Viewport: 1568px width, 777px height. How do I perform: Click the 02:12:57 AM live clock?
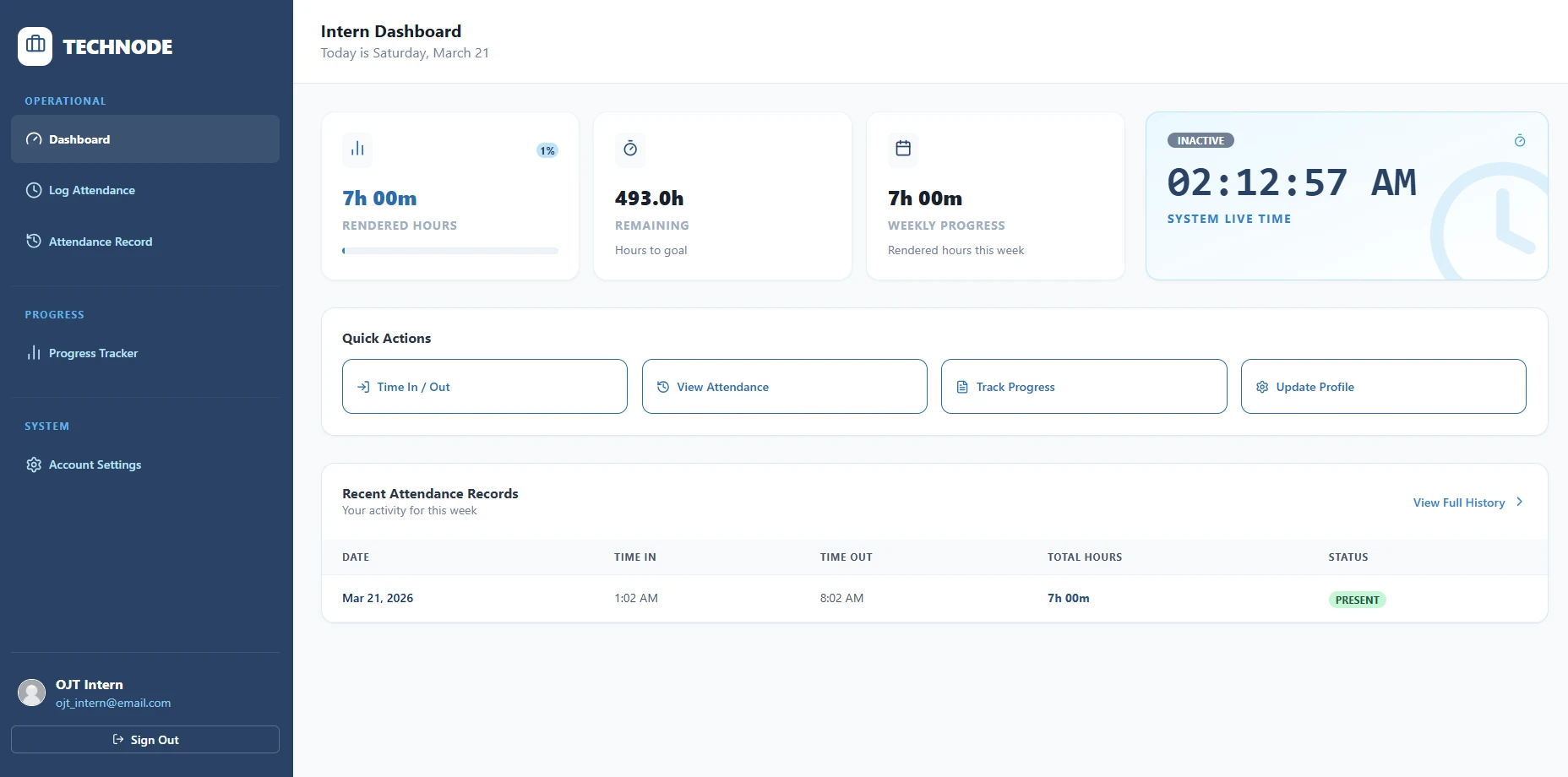point(1292,182)
